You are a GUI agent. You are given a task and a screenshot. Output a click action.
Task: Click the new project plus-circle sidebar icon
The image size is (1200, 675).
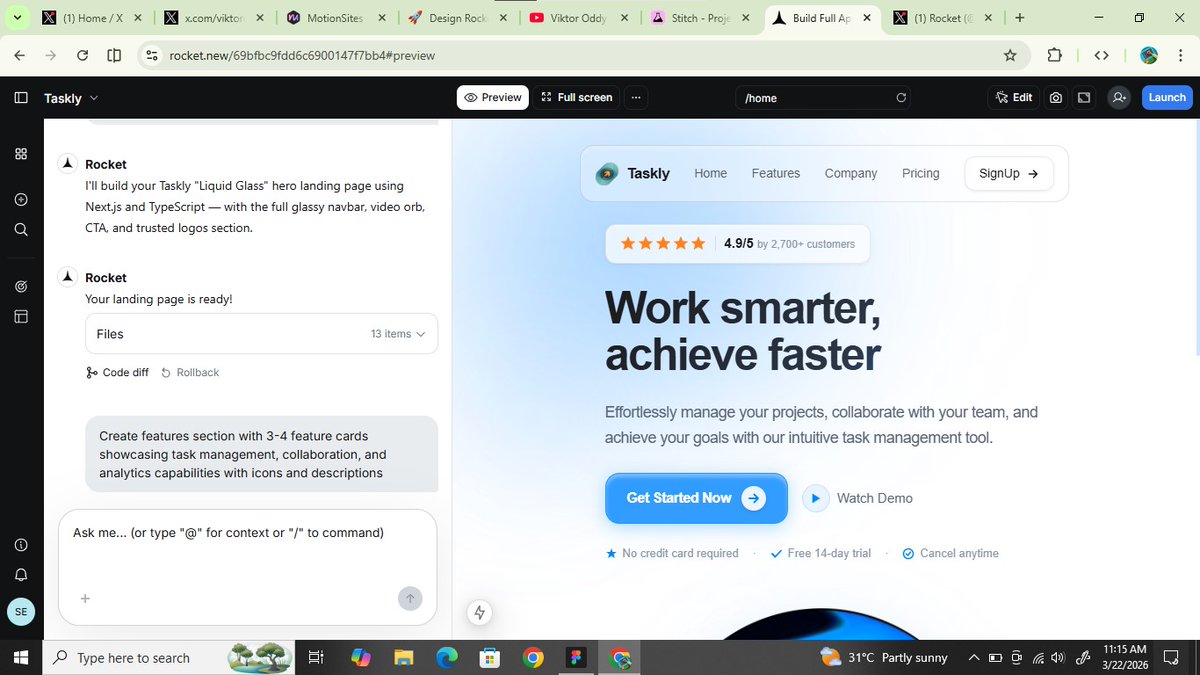(21, 200)
